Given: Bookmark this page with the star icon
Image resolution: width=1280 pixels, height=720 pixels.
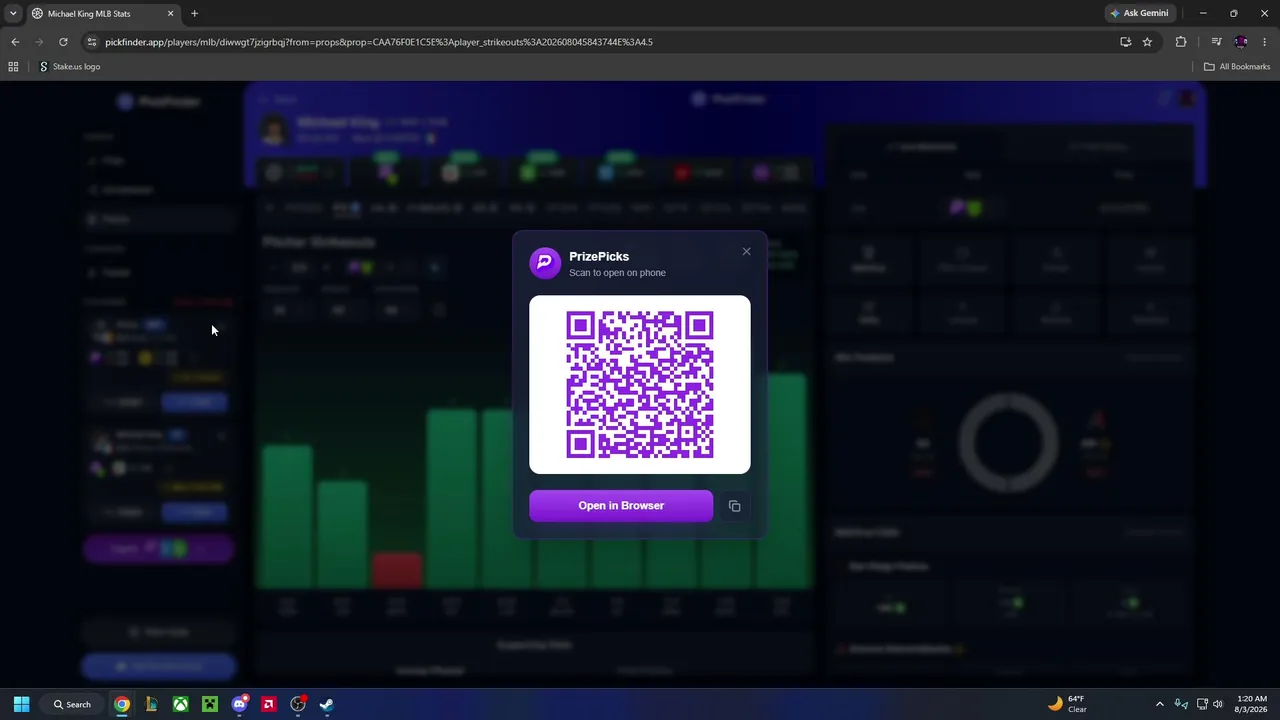Looking at the screenshot, I should pos(1147,42).
